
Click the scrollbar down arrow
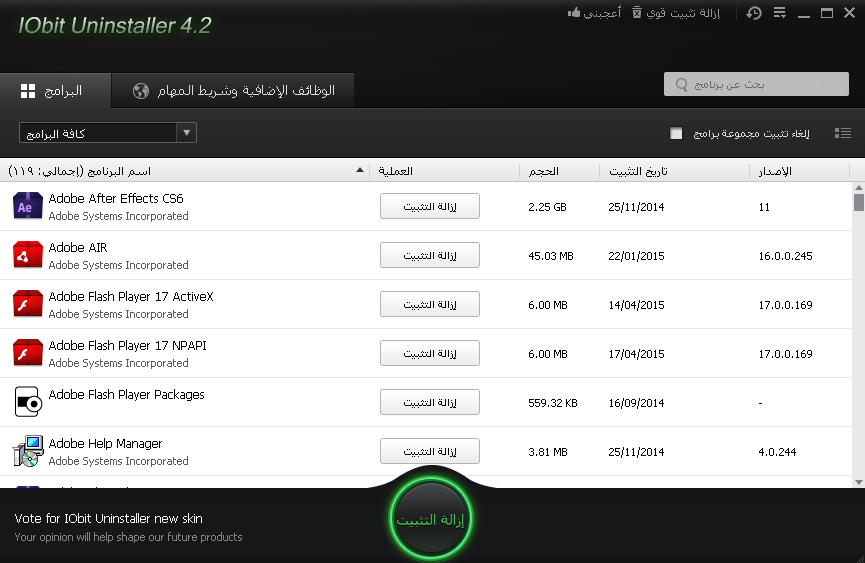pos(858,482)
